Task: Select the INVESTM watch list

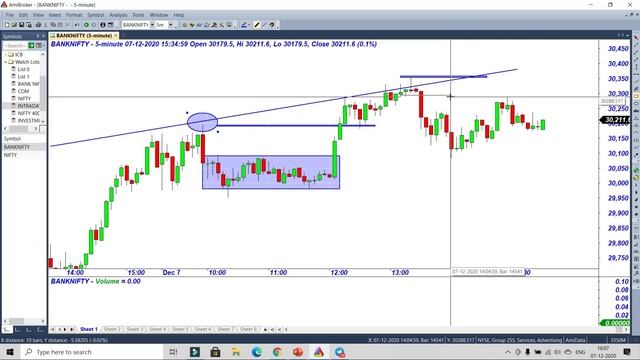Action: [28, 121]
